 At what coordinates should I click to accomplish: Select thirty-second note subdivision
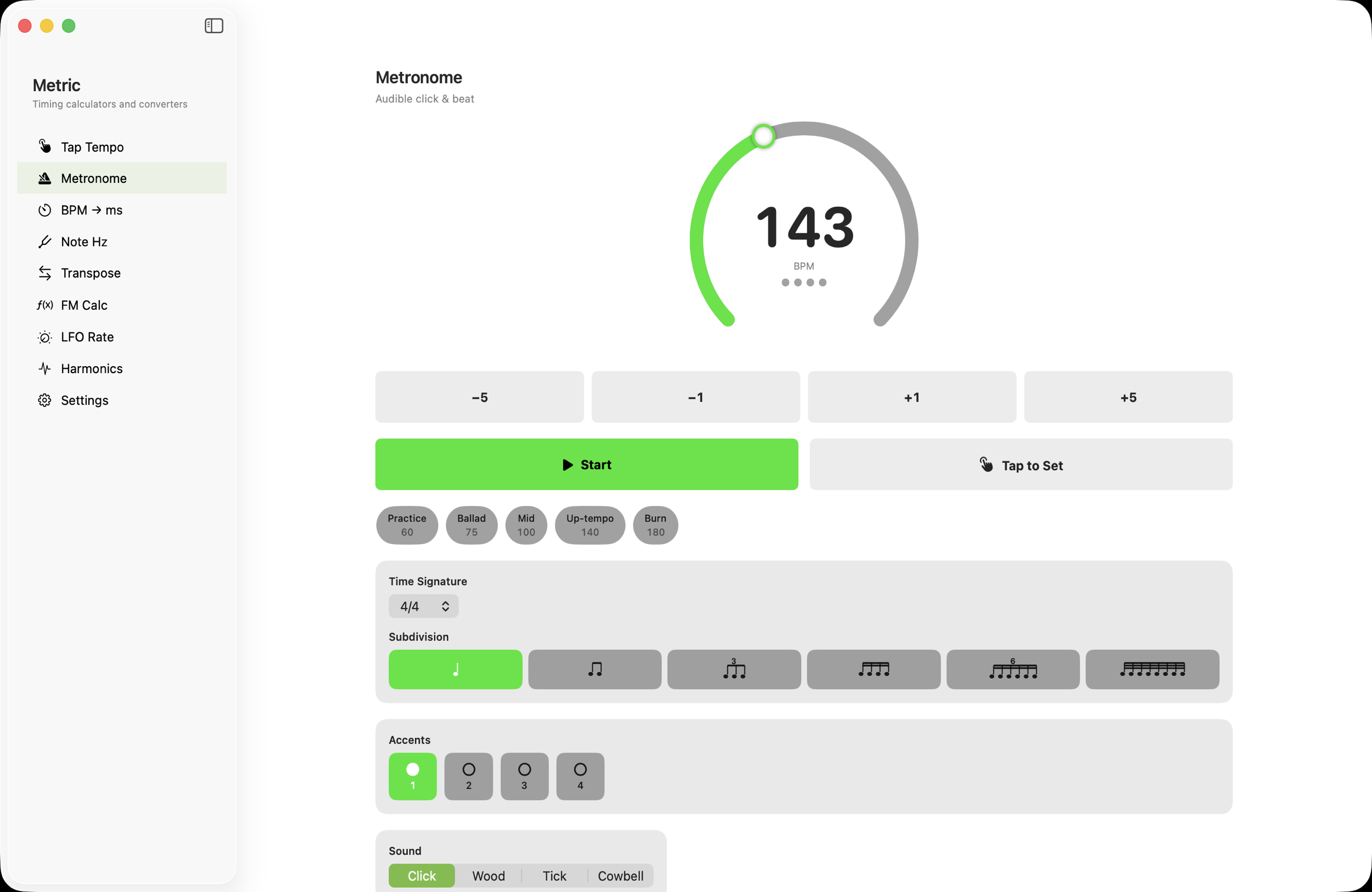1152,670
